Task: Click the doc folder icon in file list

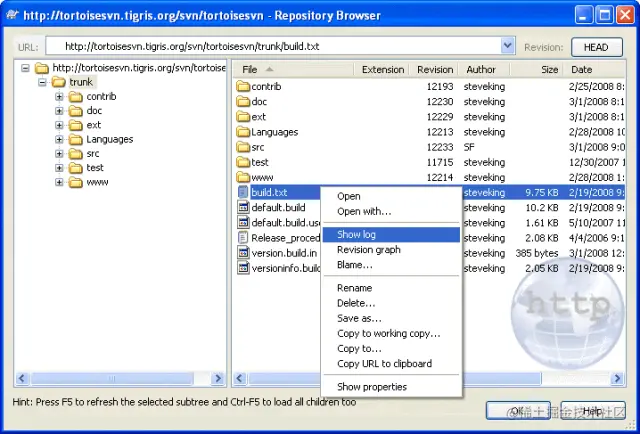Action: [243, 102]
